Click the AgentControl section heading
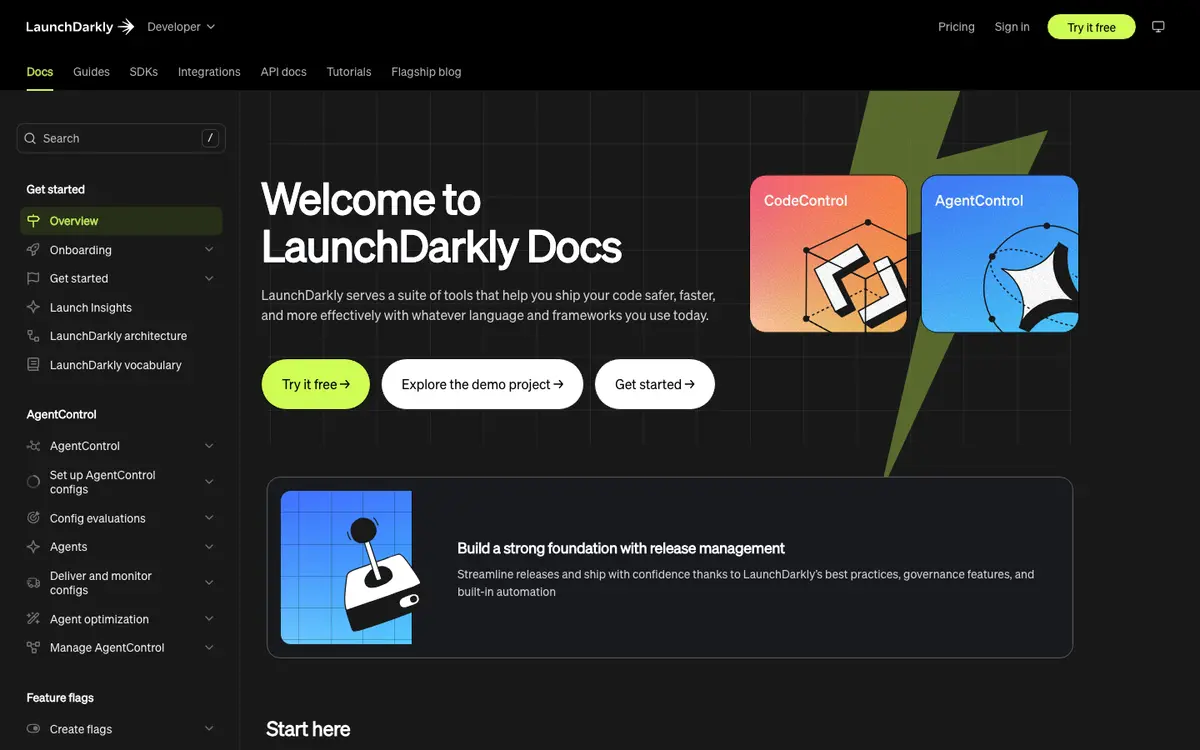The width and height of the screenshot is (1200, 750). tap(61, 414)
